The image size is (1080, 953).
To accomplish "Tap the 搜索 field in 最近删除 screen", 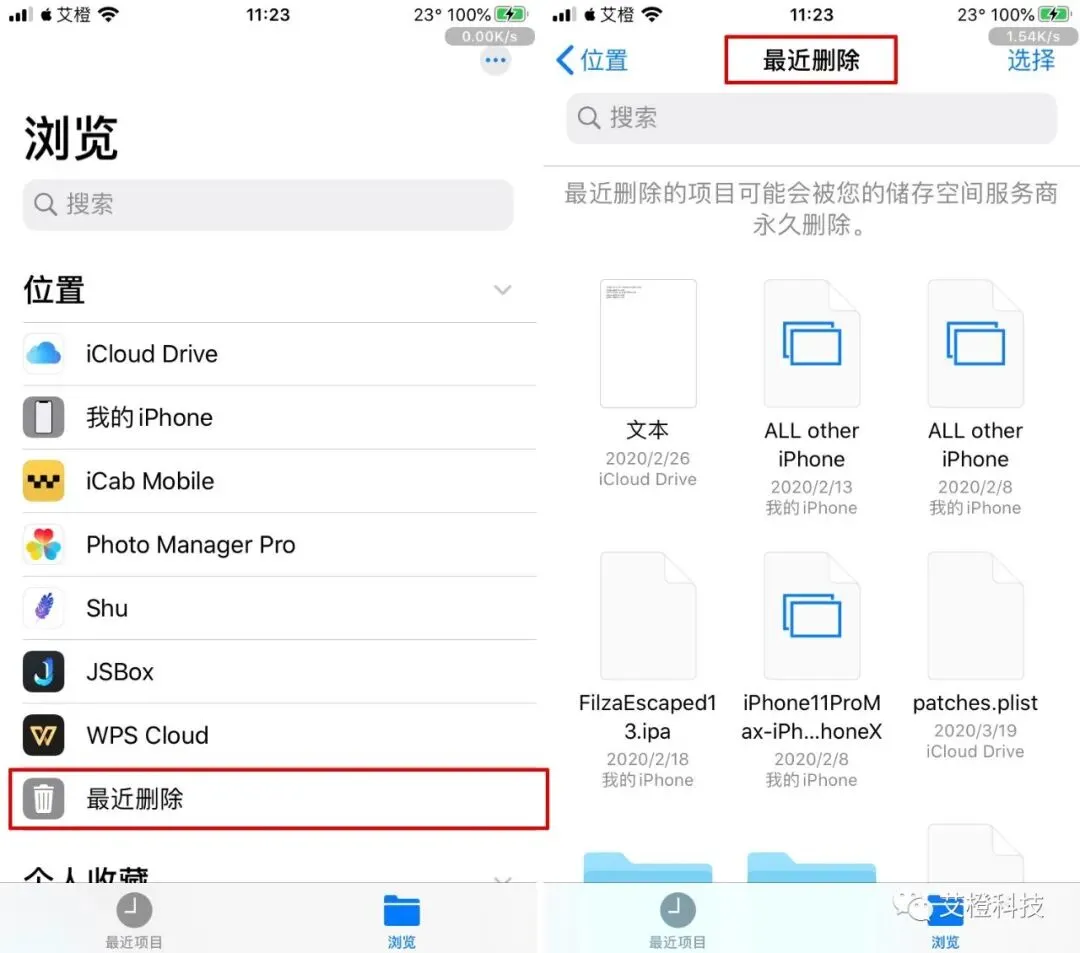I will [811, 118].
